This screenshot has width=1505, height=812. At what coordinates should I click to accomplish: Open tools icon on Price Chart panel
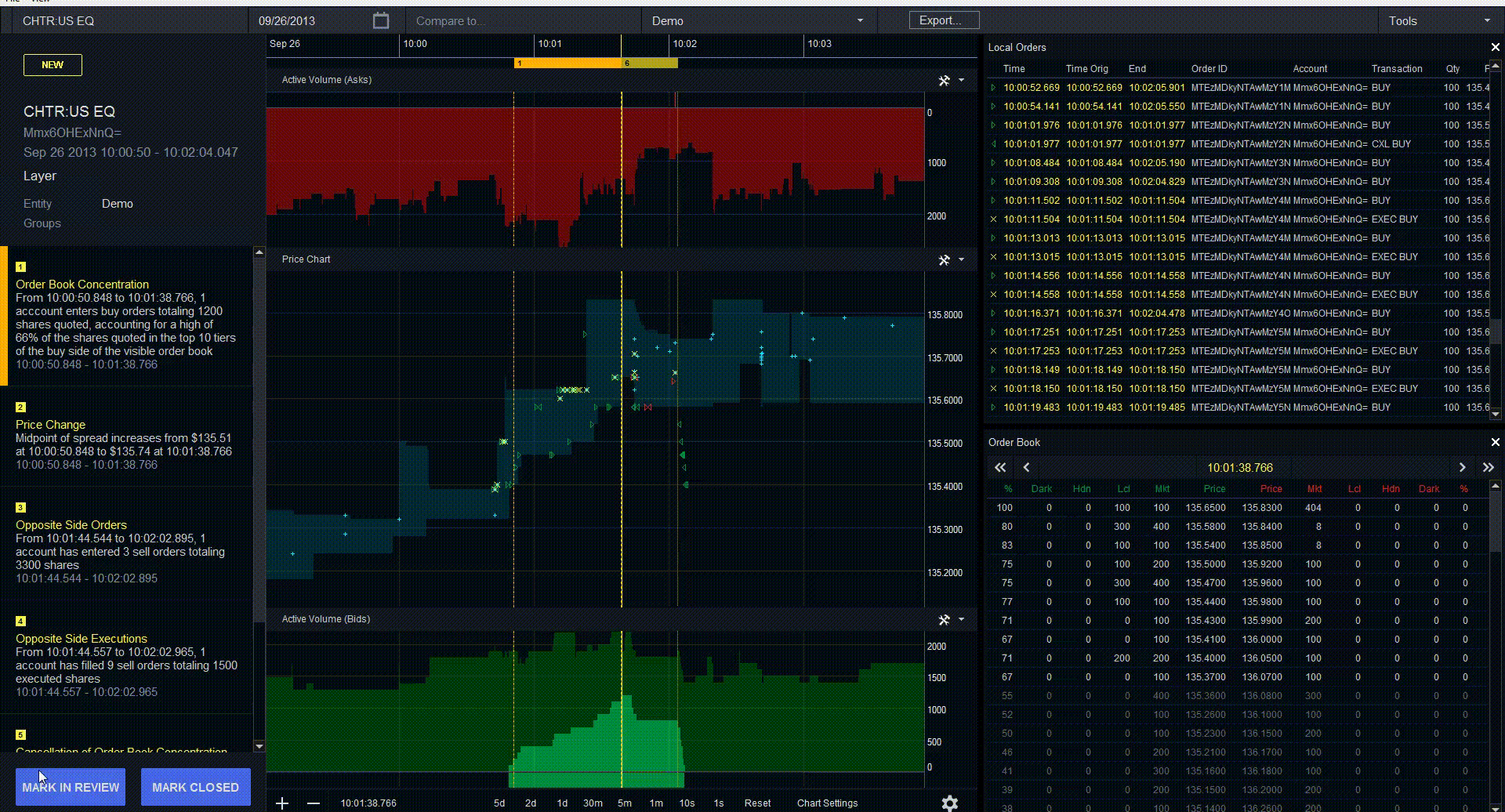coord(944,259)
